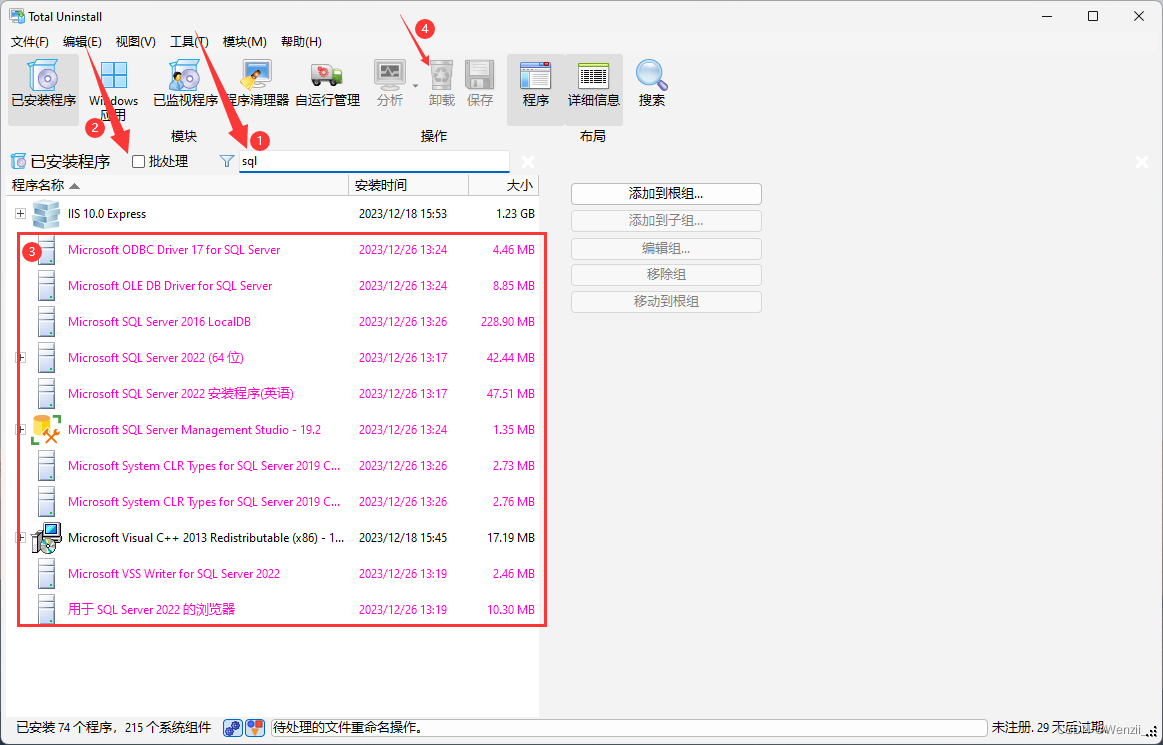Select 用于 SQL Server 2022 的浏览器 entry
The image size is (1163, 745).
pyautogui.click(x=151, y=610)
